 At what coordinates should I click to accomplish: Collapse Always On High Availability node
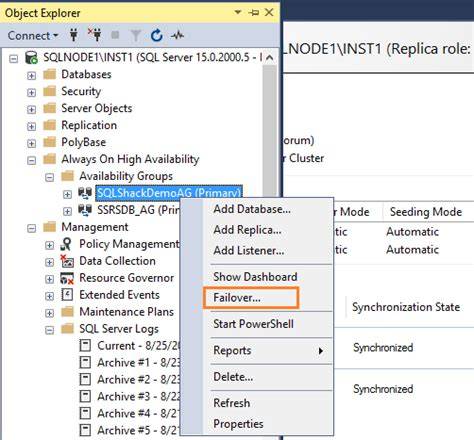(x=31, y=160)
